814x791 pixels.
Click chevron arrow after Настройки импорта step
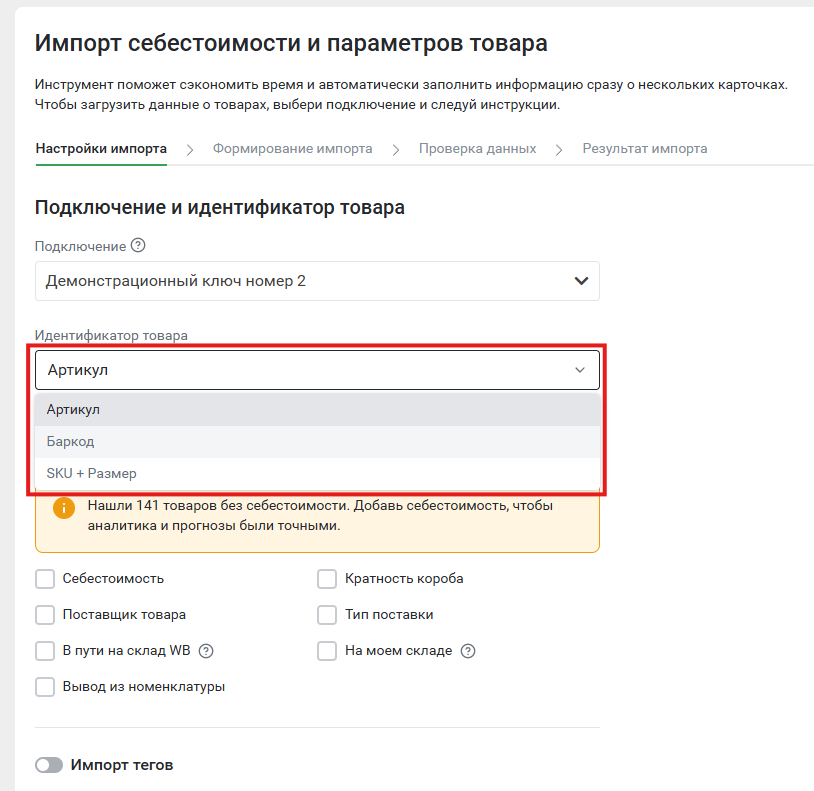point(190,150)
